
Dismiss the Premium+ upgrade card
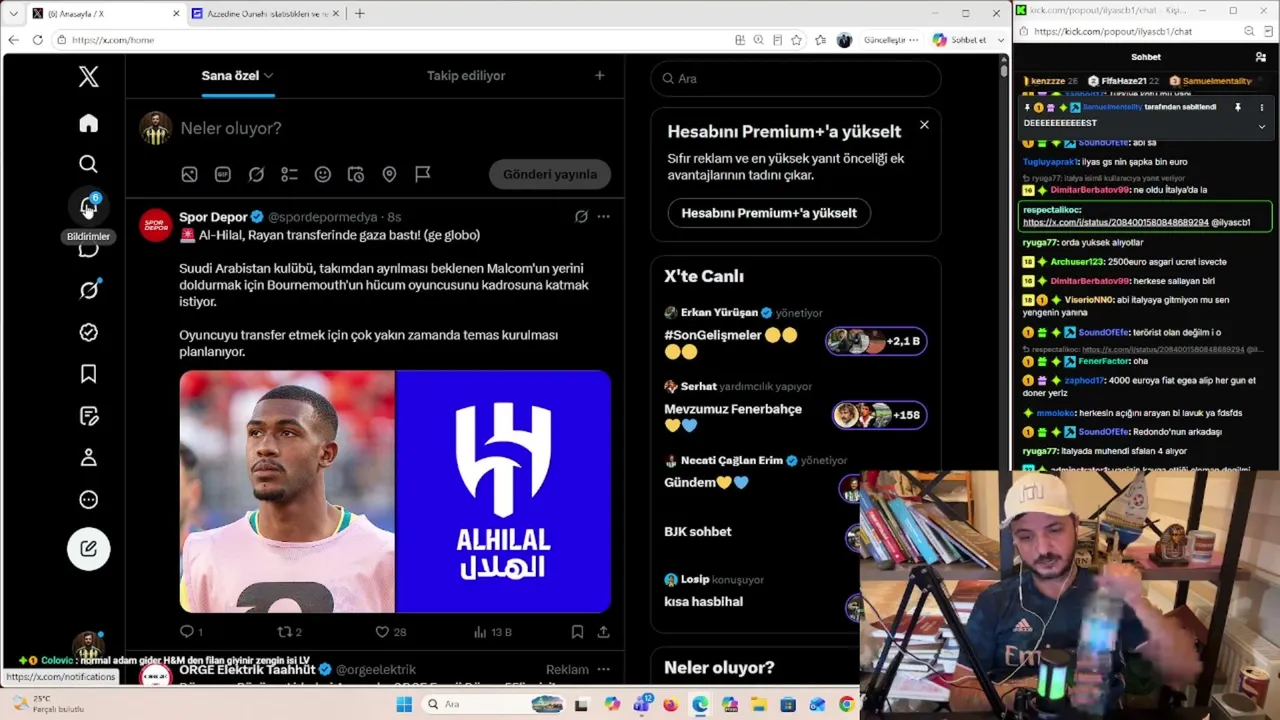pyautogui.click(x=924, y=125)
